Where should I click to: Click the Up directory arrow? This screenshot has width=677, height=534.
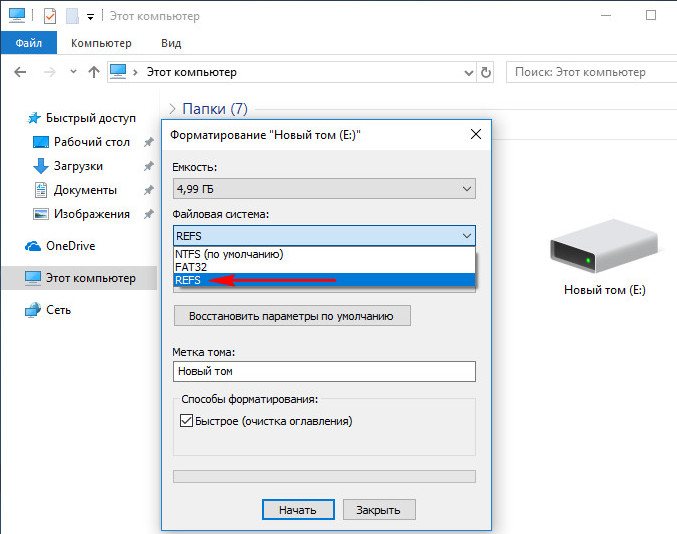94,73
